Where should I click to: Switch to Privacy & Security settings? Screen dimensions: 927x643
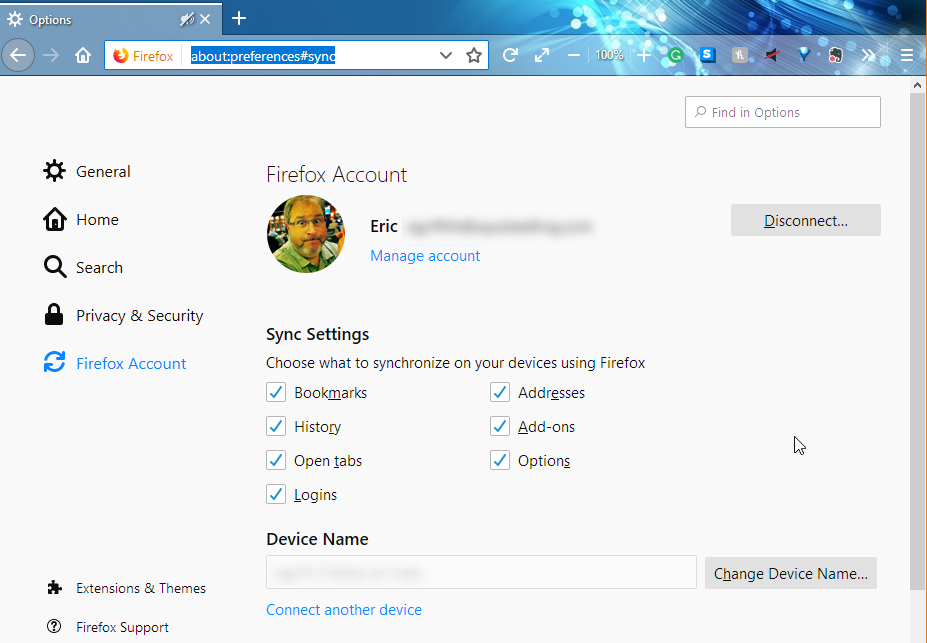[123, 315]
